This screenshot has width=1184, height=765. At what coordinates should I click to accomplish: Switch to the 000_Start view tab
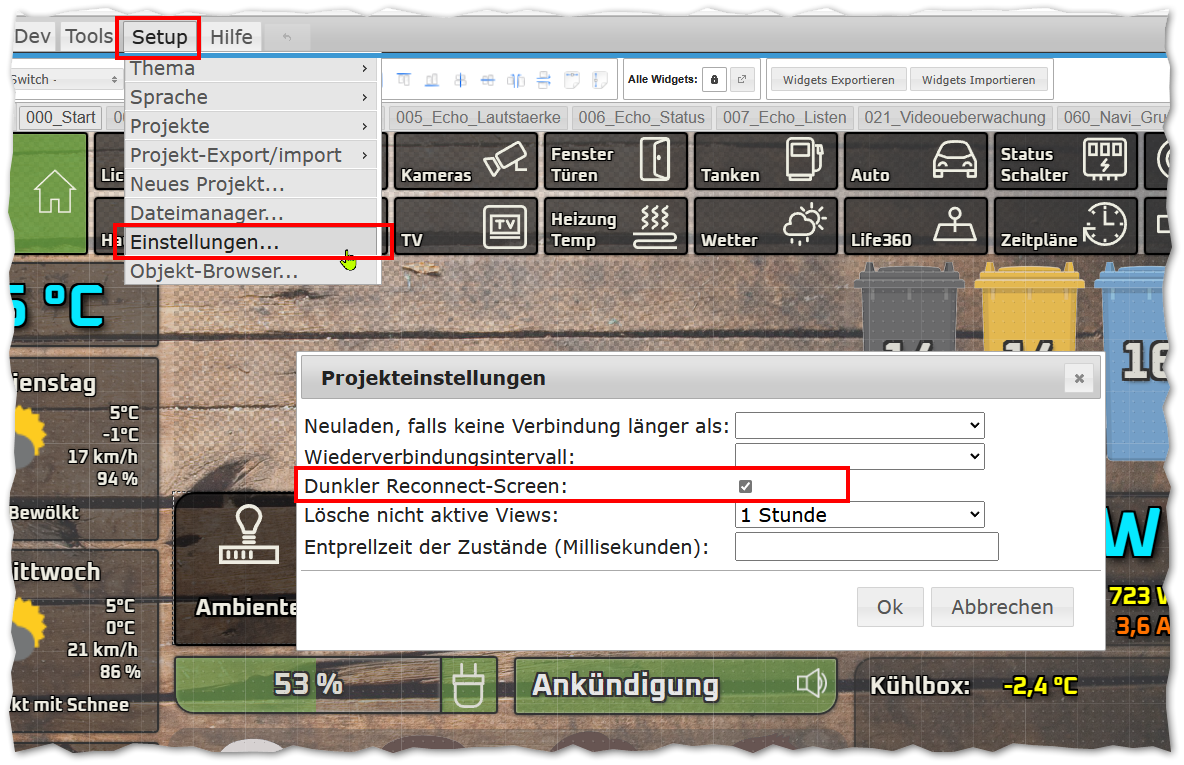[x=60, y=118]
